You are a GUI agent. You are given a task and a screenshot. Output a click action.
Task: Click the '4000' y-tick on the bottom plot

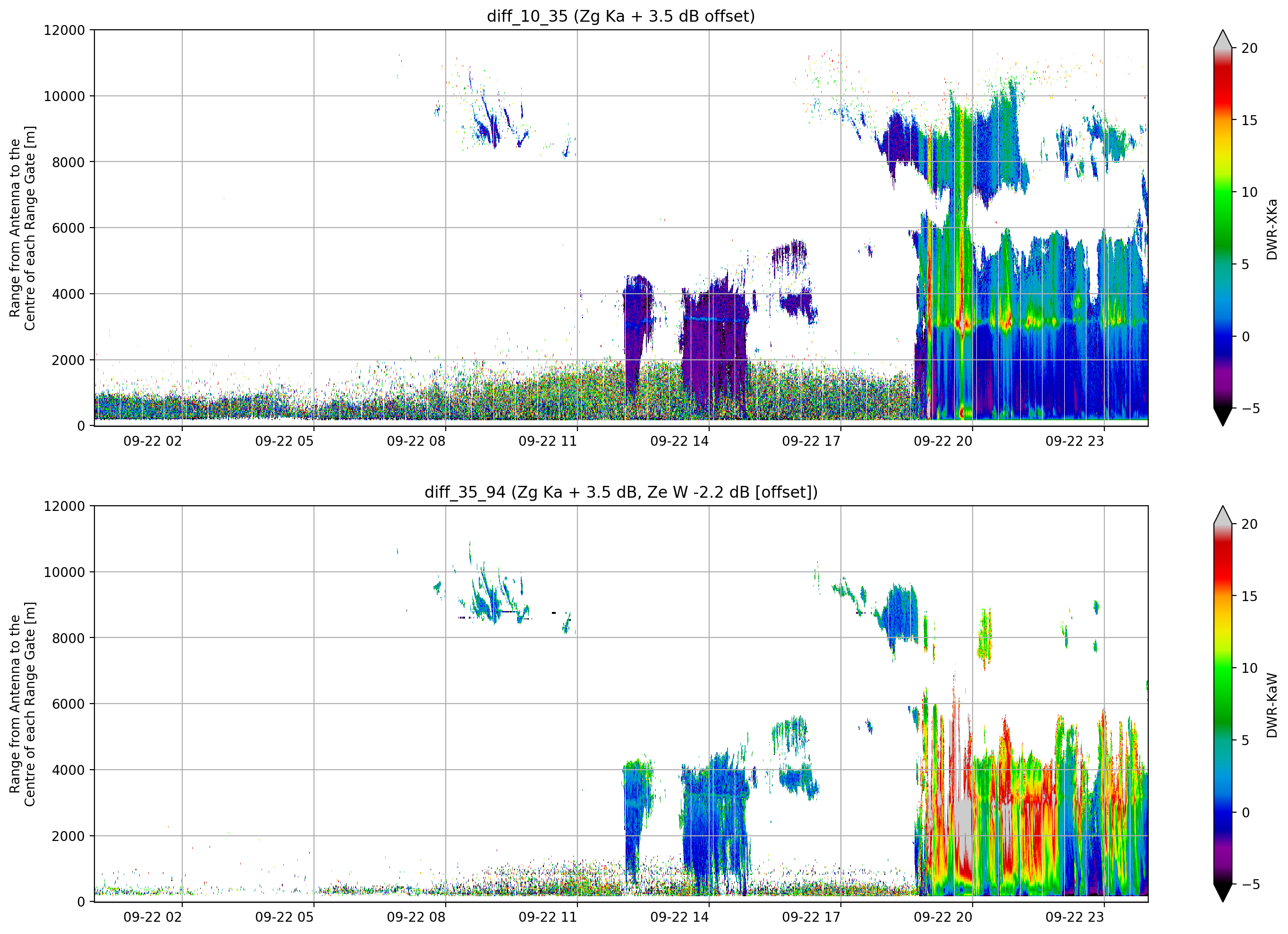pos(68,770)
